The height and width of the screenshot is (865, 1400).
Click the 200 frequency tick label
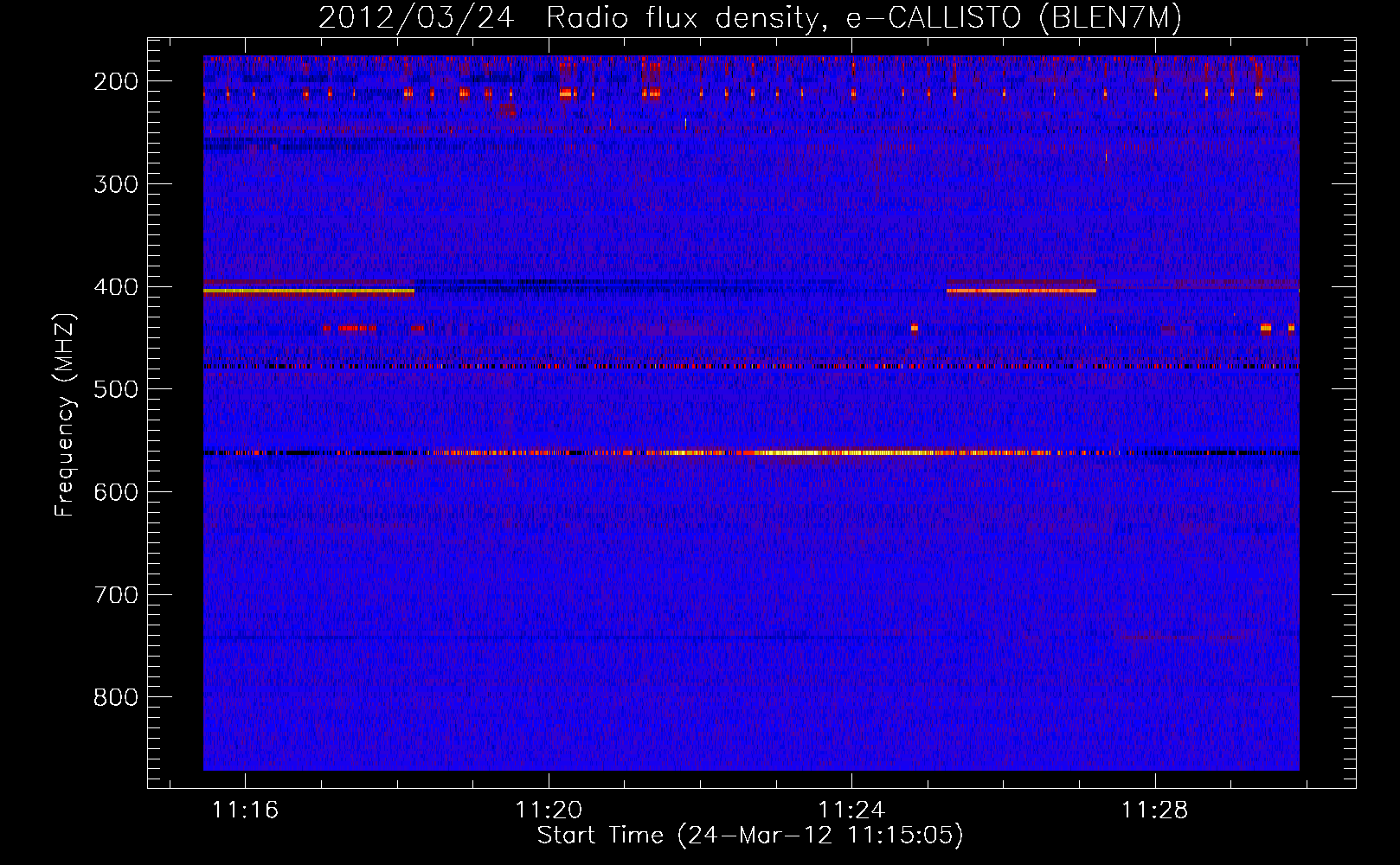tap(116, 81)
